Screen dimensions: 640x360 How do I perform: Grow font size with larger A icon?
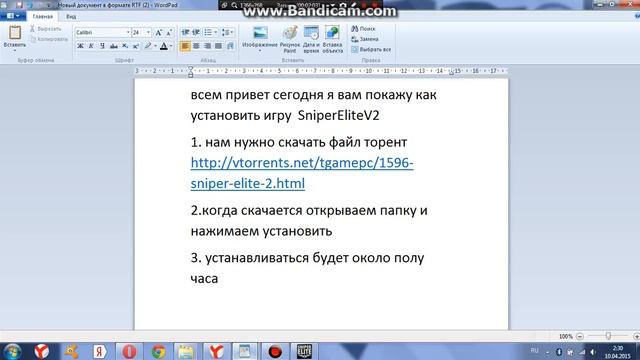pyautogui.click(x=158, y=32)
